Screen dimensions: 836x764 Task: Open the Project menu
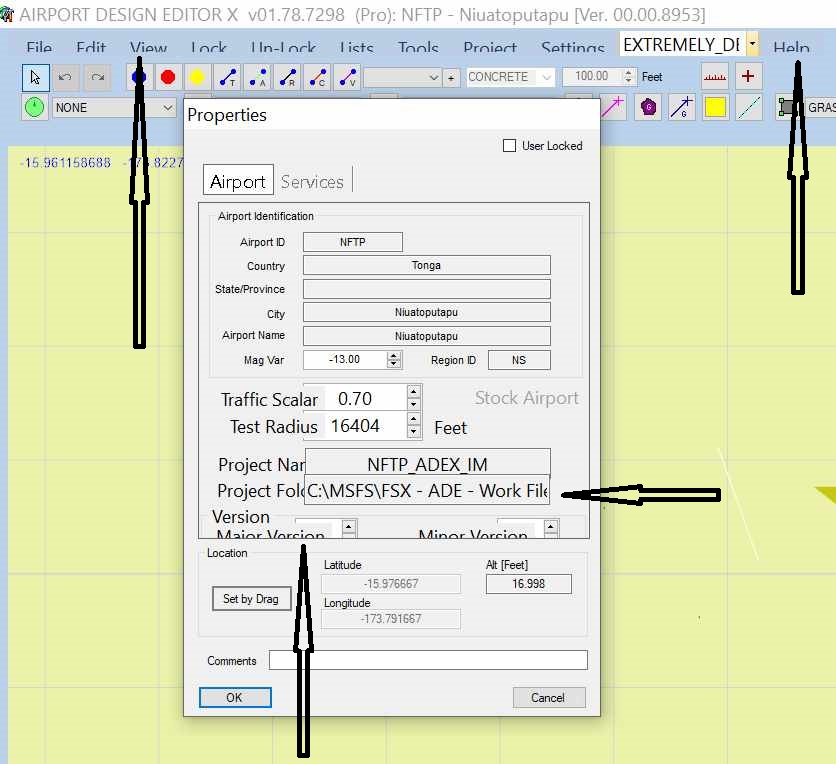click(490, 48)
